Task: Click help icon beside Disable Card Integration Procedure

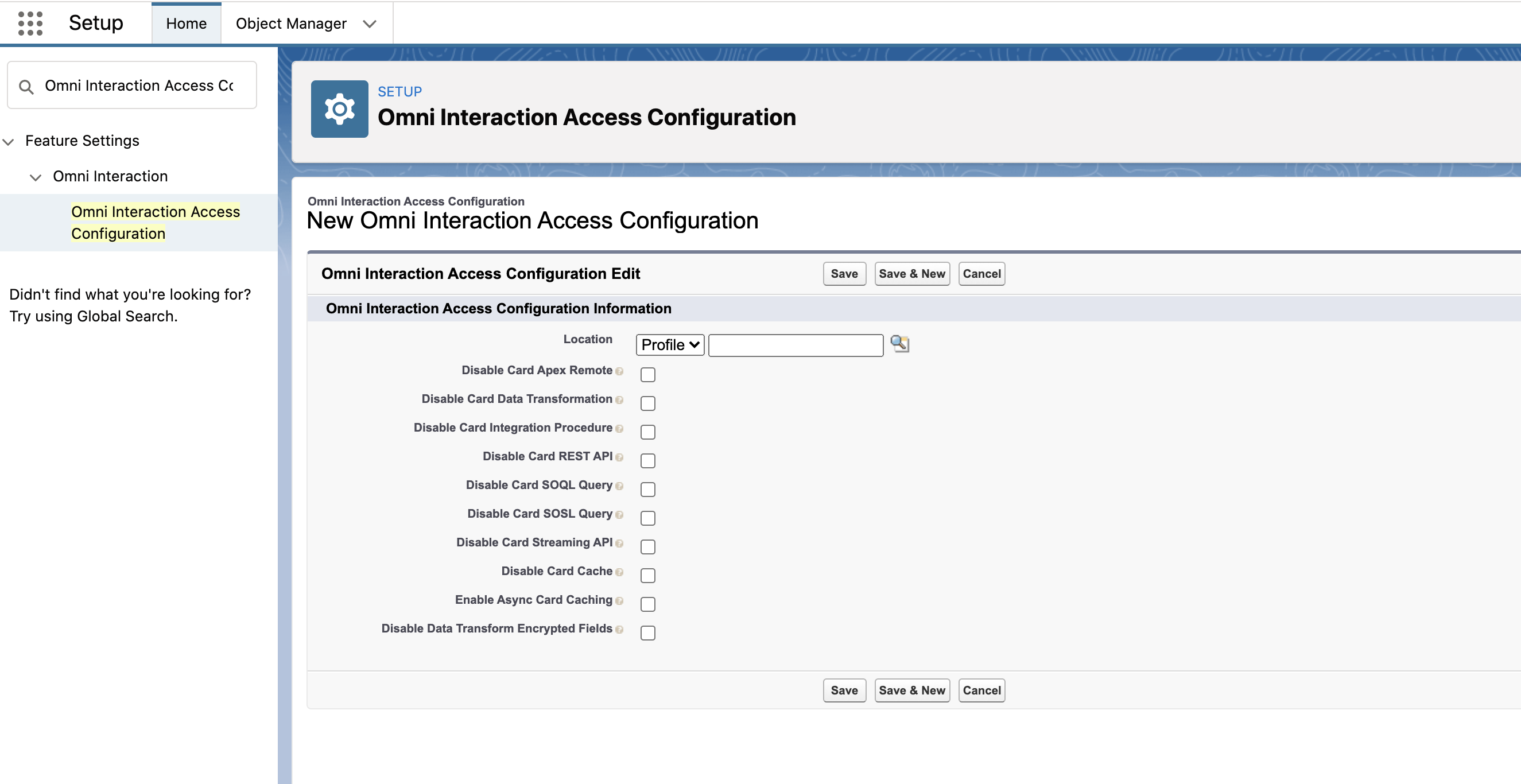Action: pyautogui.click(x=619, y=429)
